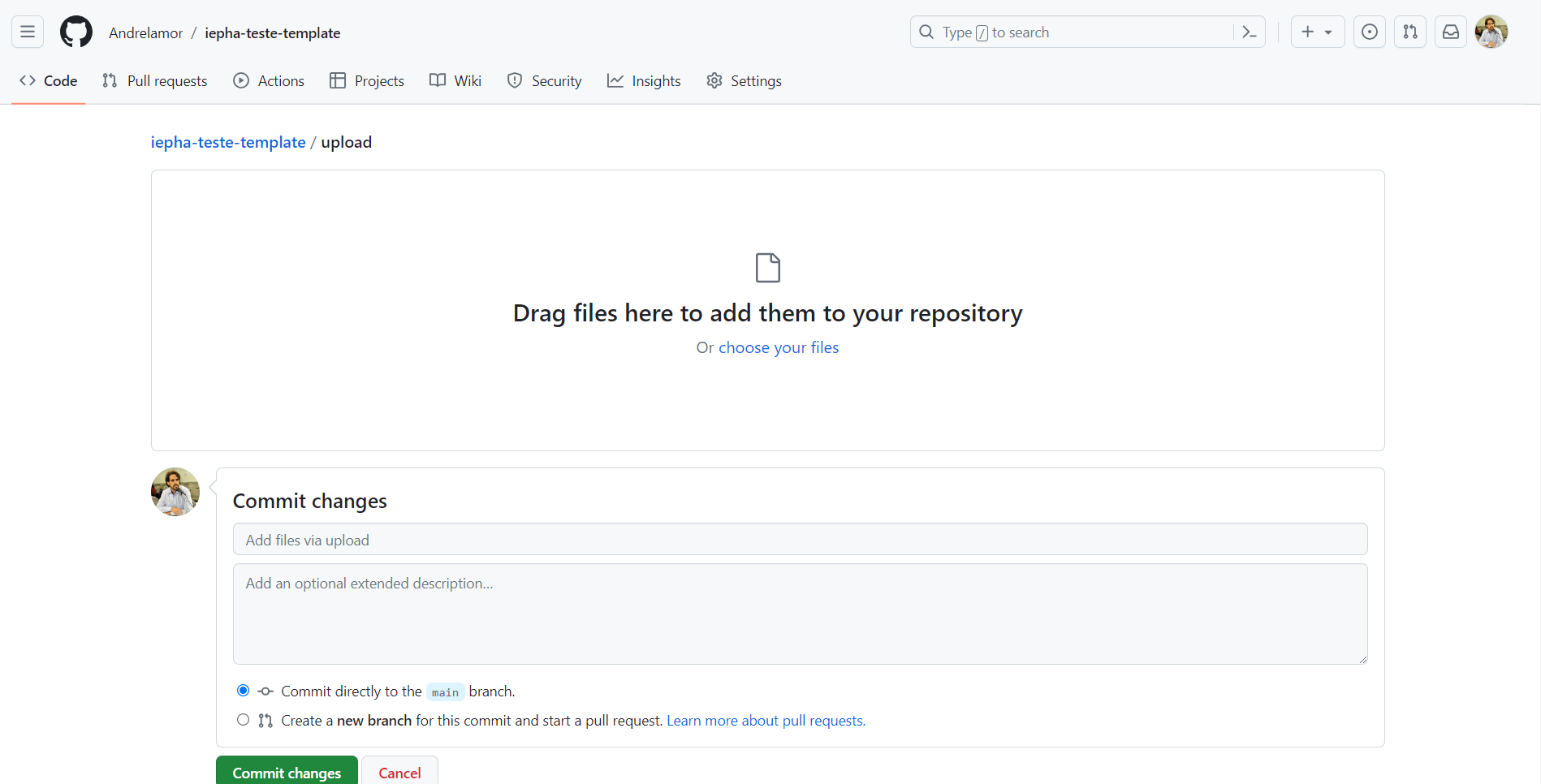Screen dimensions: 1541x784
Task: Open the plus create-new dropdown
Action: point(1317,31)
